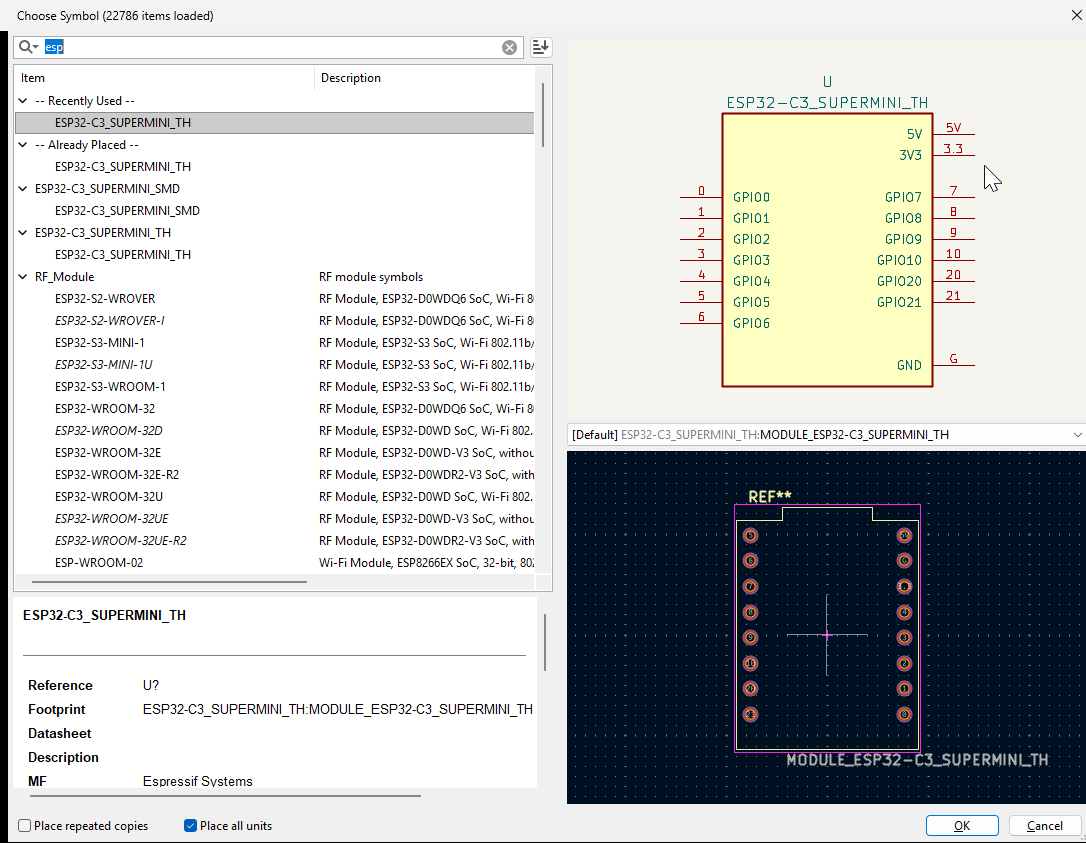This screenshot has width=1086, height=843.
Task: Select ESP-WROOM-02 from the list
Action: point(99,563)
